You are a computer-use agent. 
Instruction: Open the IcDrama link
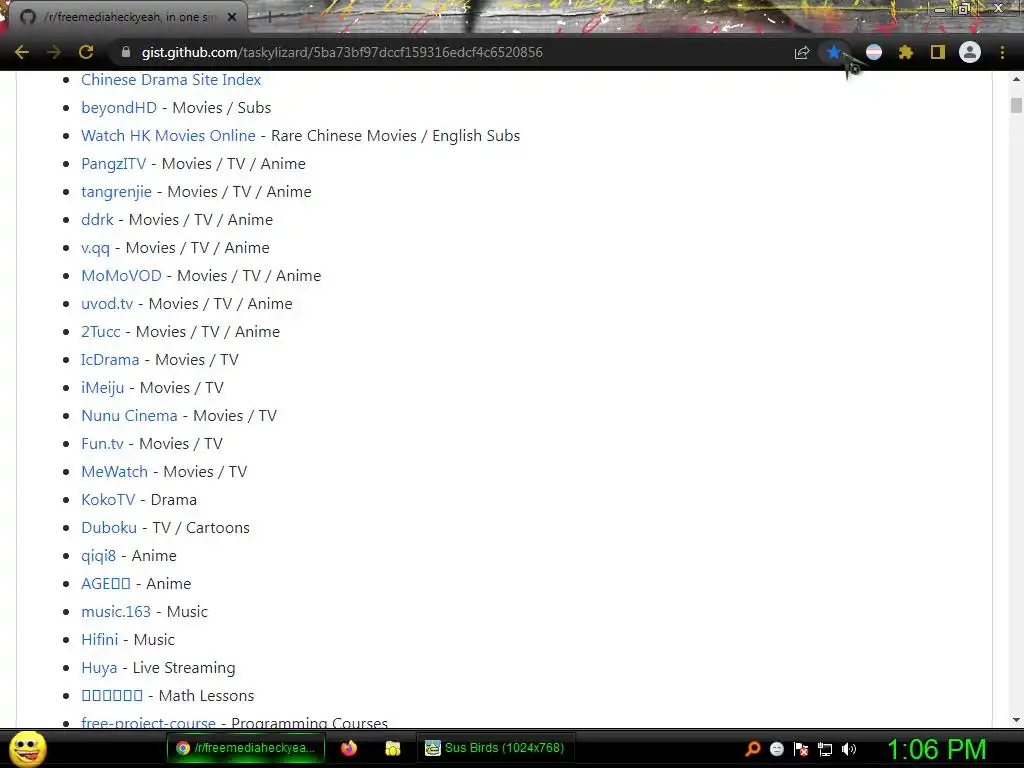[110, 360]
